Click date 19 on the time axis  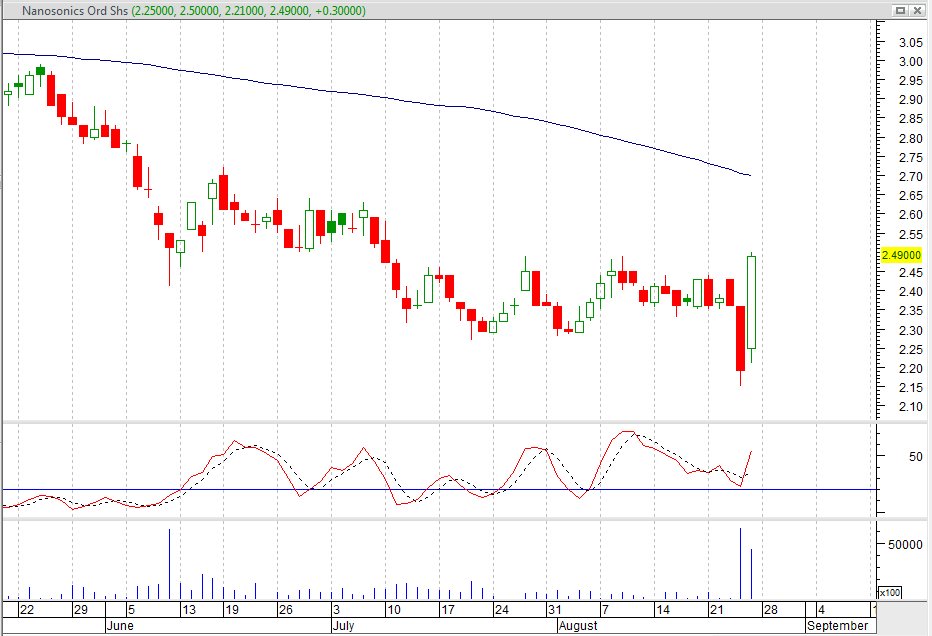click(232, 610)
